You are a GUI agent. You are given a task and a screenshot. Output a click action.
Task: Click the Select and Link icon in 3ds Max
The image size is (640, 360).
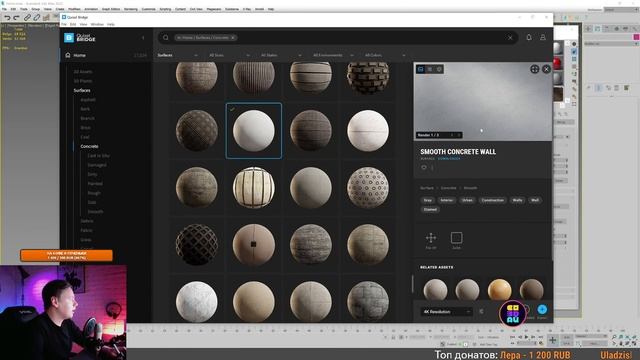point(27,17)
